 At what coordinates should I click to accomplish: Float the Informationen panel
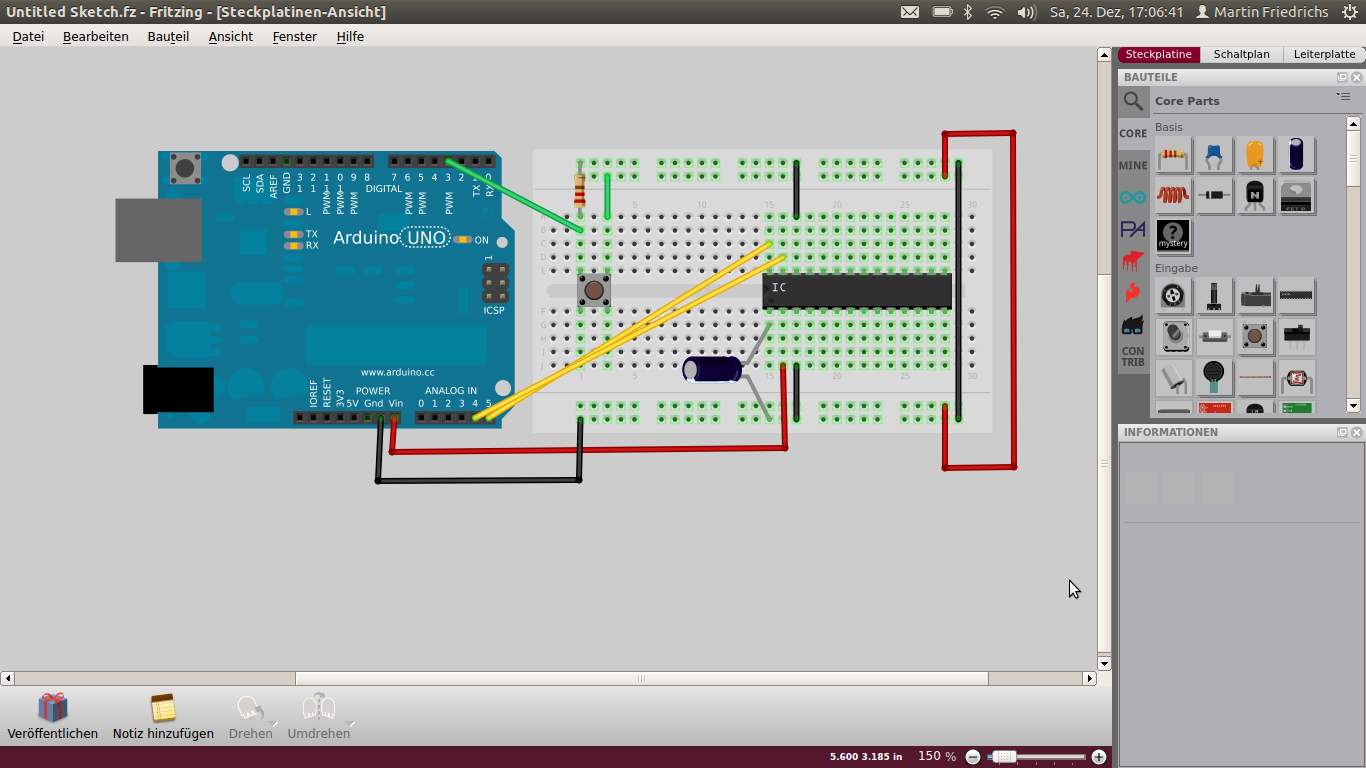coord(1343,432)
